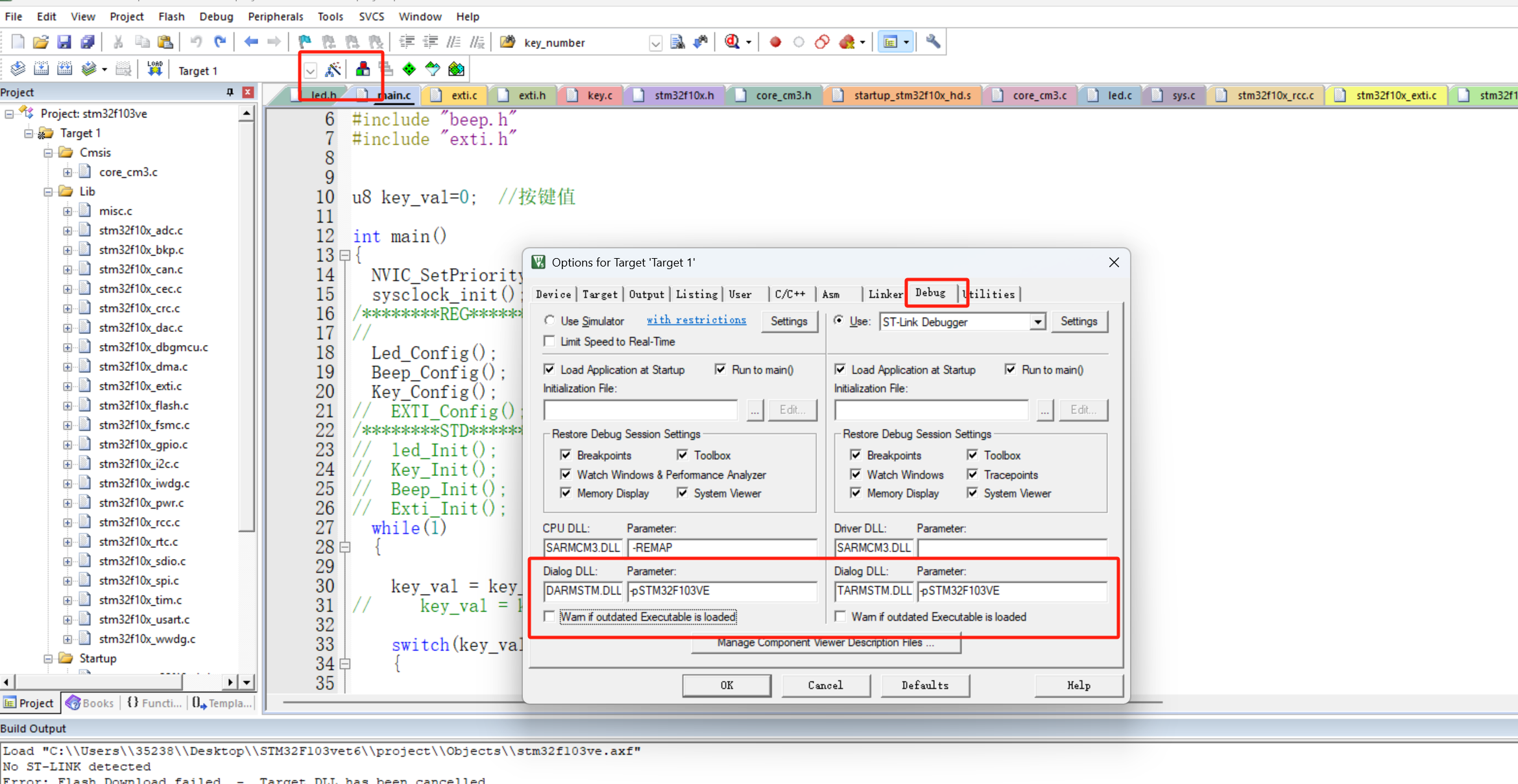The width and height of the screenshot is (1518, 784).
Task: Click the LOAD download-to-flash icon
Action: 154,69
